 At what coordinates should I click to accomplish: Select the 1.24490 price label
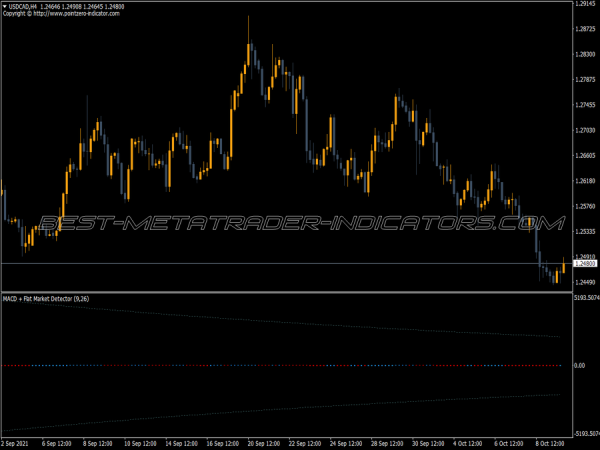[x=585, y=282]
